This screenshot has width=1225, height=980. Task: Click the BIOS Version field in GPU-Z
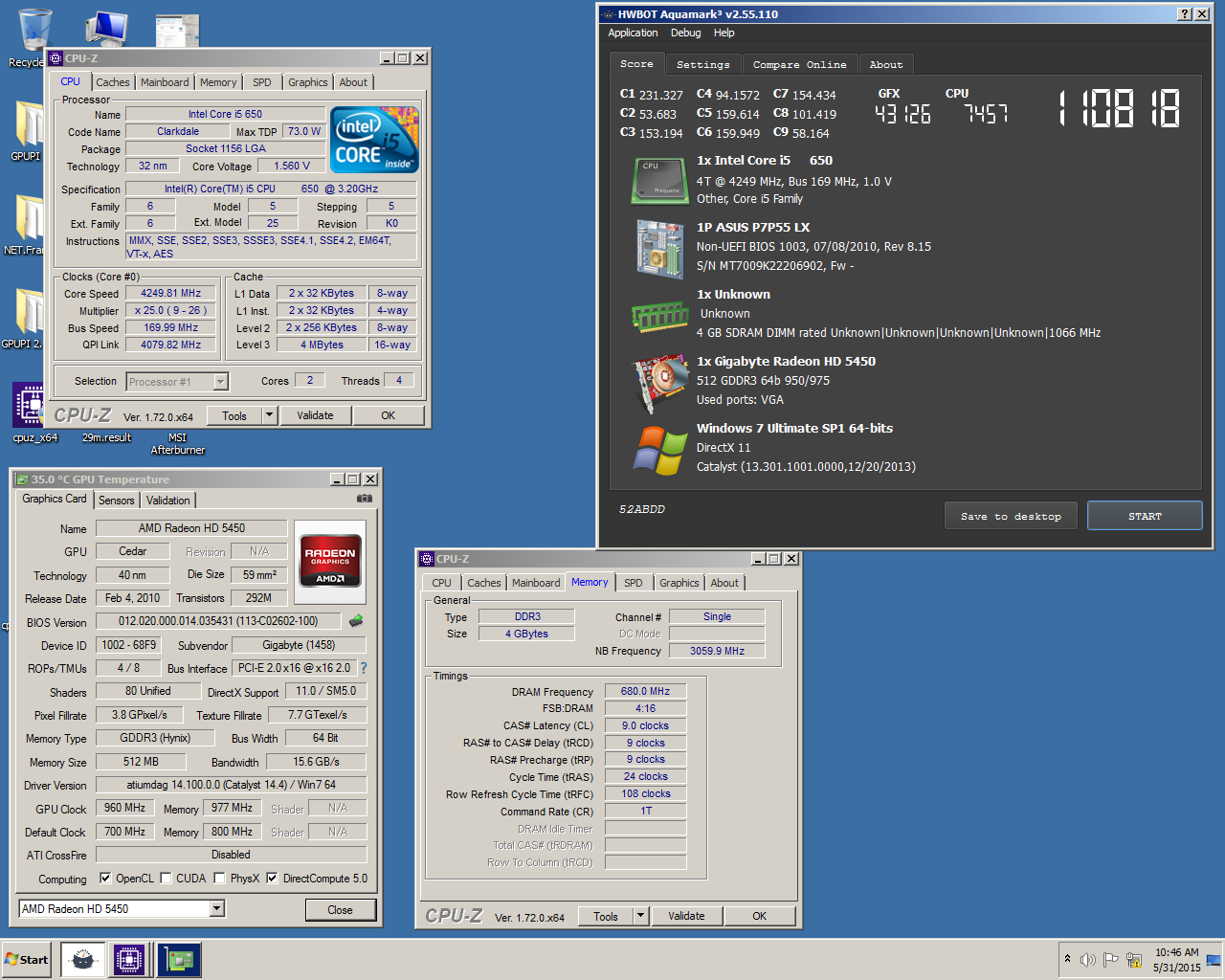[x=218, y=621]
